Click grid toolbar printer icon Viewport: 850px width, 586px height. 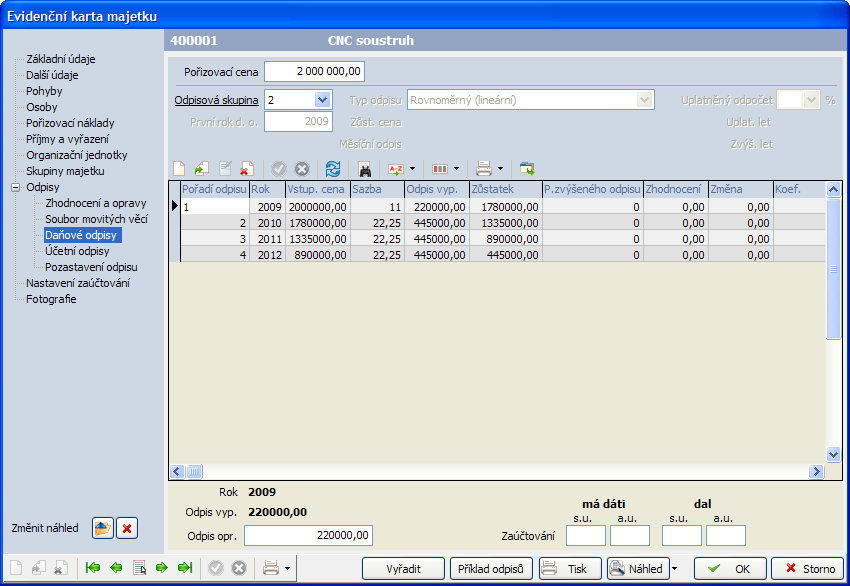tap(484, 169)
